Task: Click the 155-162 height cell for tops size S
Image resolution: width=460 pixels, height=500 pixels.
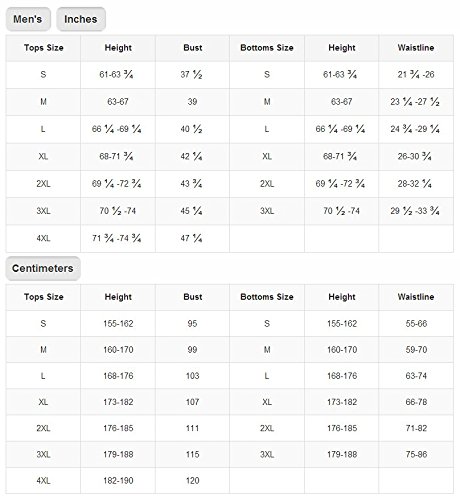Action: click(118, 324)
